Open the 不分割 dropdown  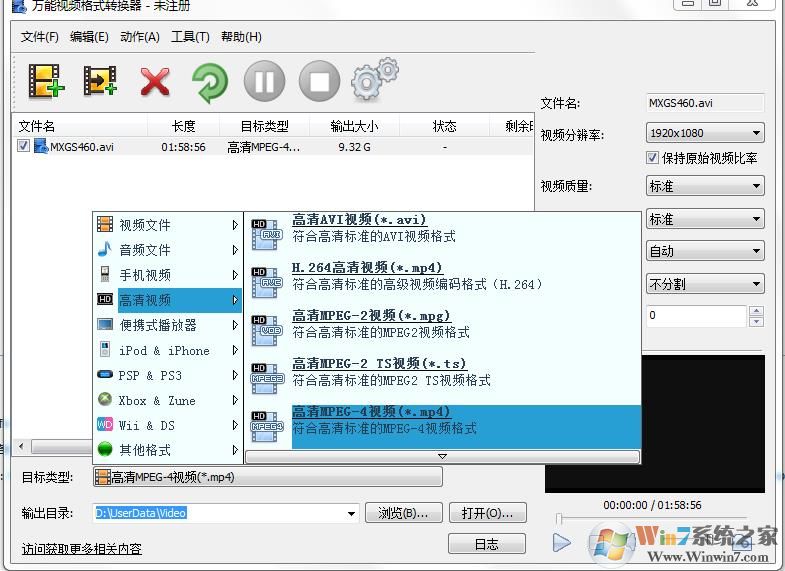point(705,284)
